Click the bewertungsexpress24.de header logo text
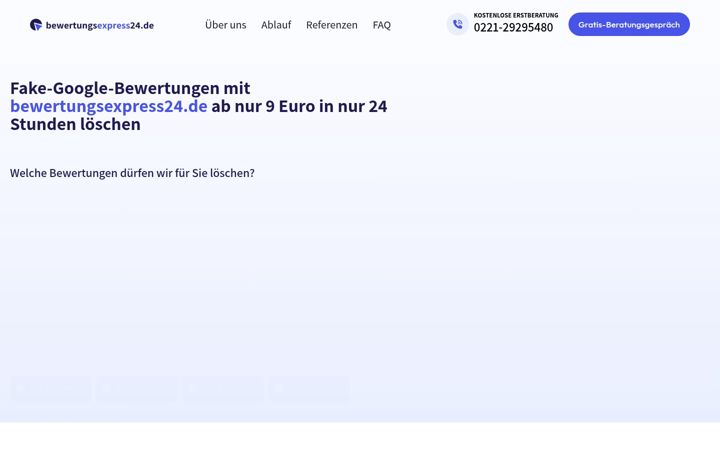The height and width of the screenshot is (450, 720). [x=100, y=25]
